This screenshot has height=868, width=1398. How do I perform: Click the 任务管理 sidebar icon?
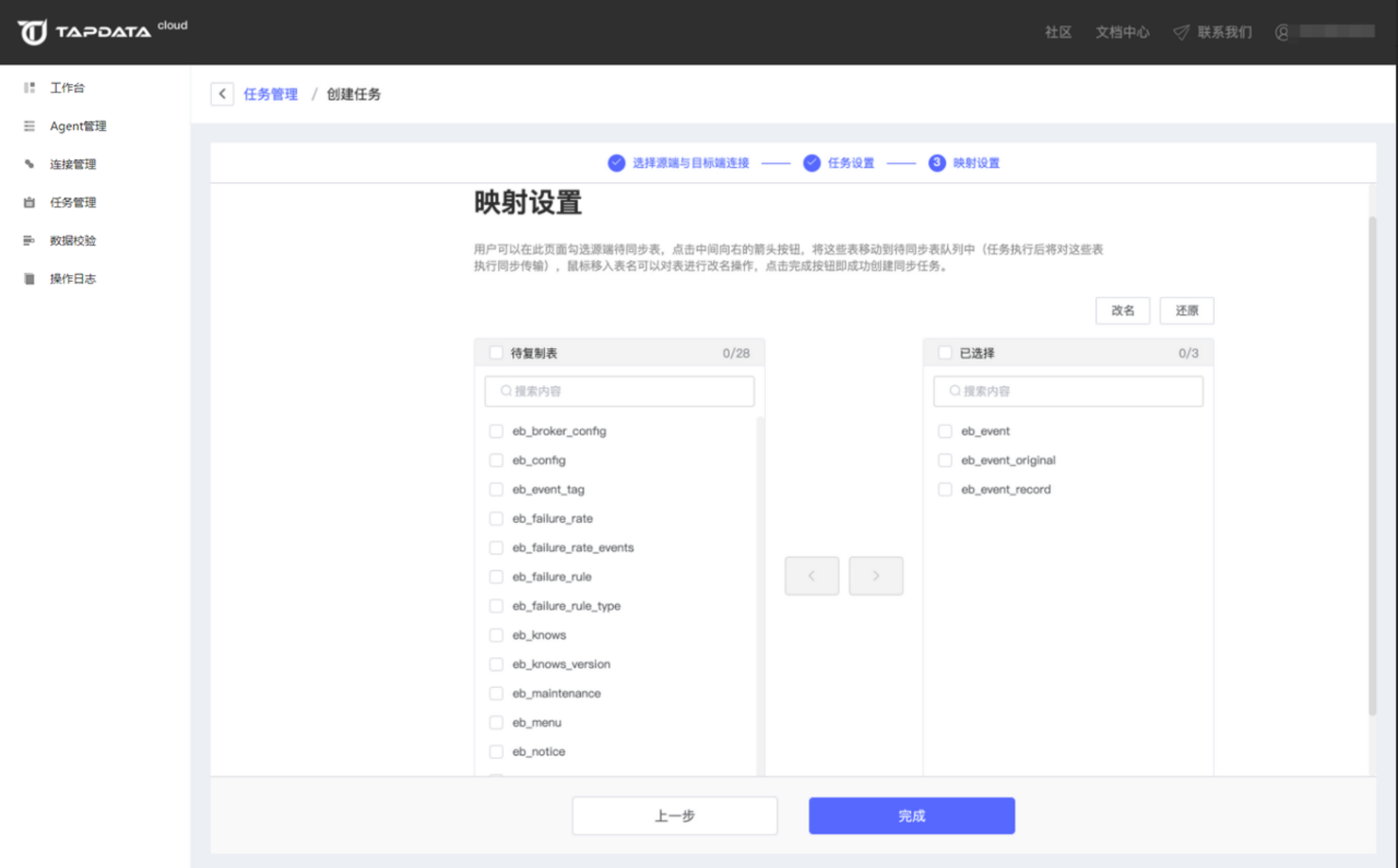point(29,203)
